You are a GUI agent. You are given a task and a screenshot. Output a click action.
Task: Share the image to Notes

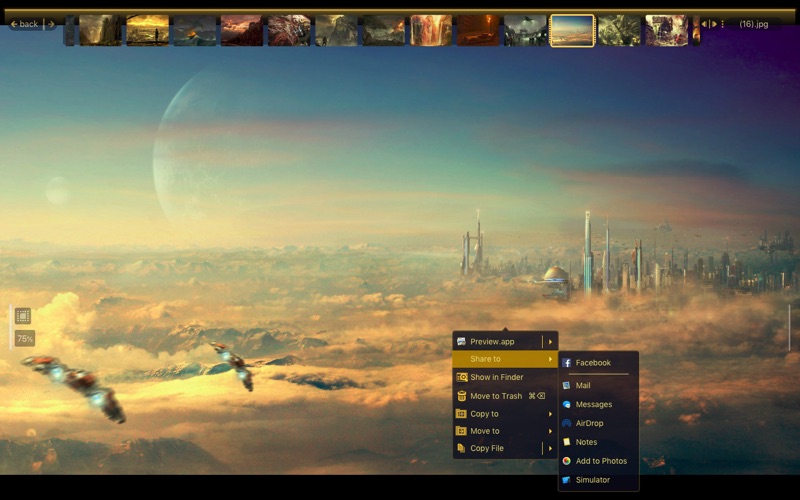pyautogui.click(x=598, y=442)
